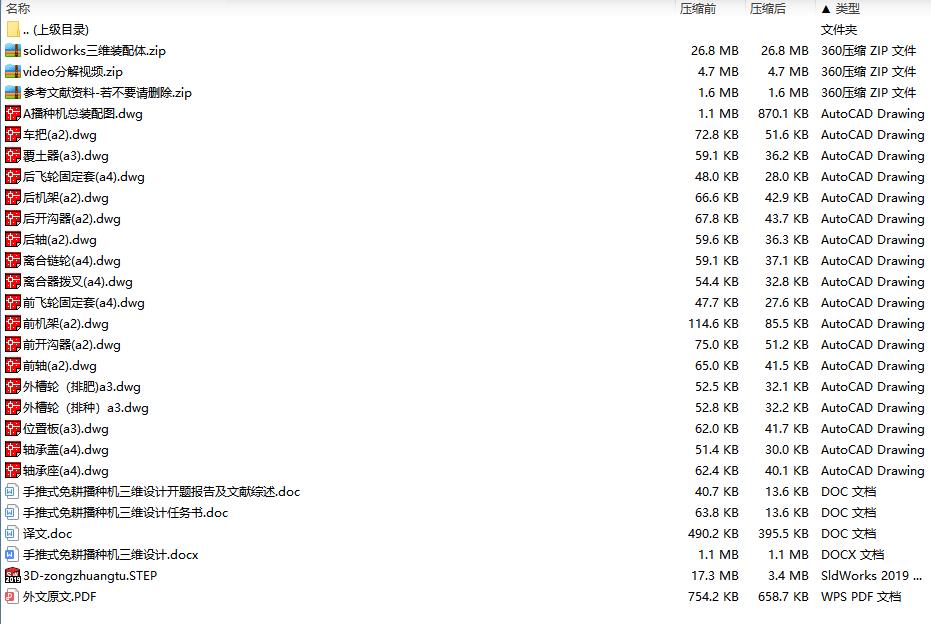Click the 离合链轮(a4).dwg file icon
This screenshot has width=931, height=624.
tap(13, 261)
